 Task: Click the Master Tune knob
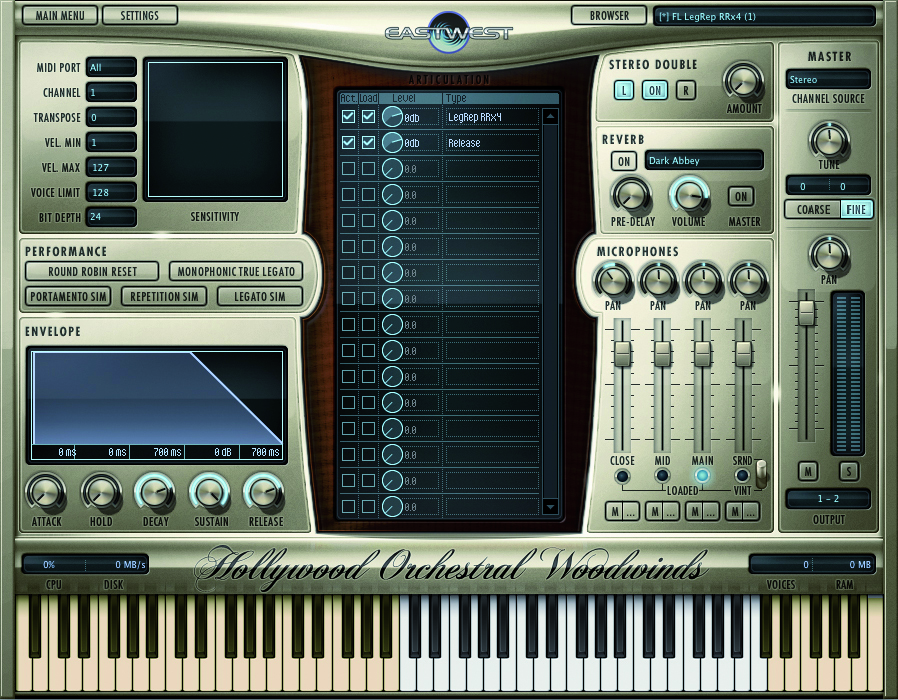828,139
